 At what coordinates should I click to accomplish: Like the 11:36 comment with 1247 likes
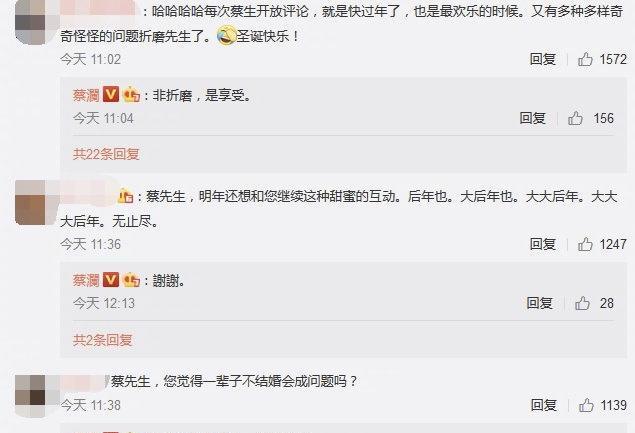pyautogui.click(x=585, y=244)
